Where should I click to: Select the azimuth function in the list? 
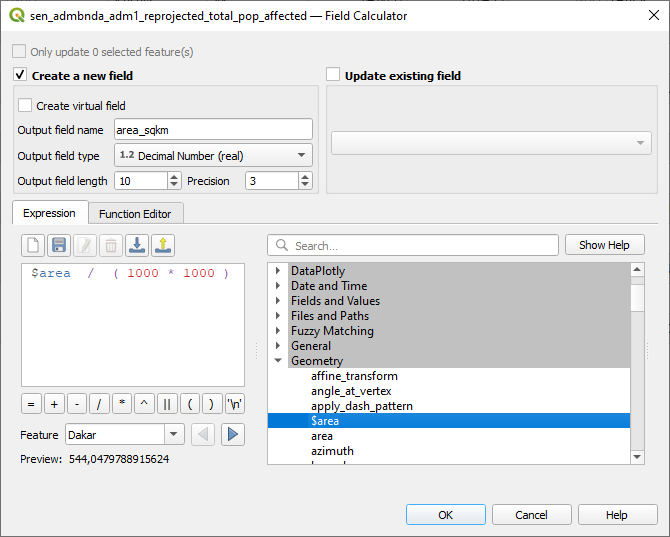point(332,451)
